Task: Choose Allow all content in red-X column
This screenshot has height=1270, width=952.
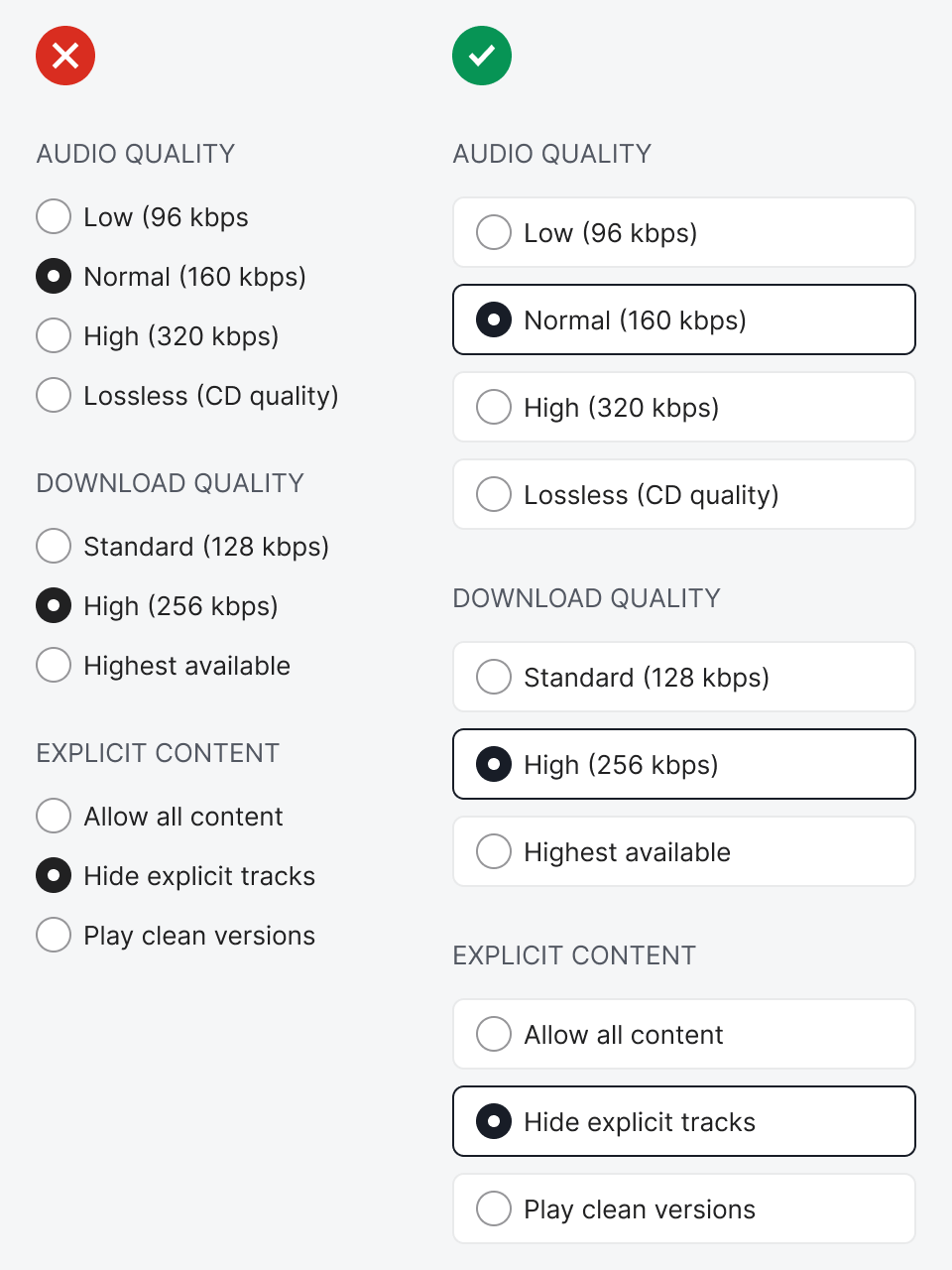Action: [x=54, y=816]
